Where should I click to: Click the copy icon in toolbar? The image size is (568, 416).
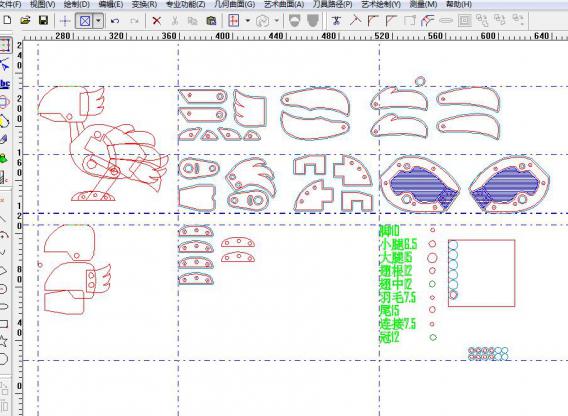click(192, 21)
